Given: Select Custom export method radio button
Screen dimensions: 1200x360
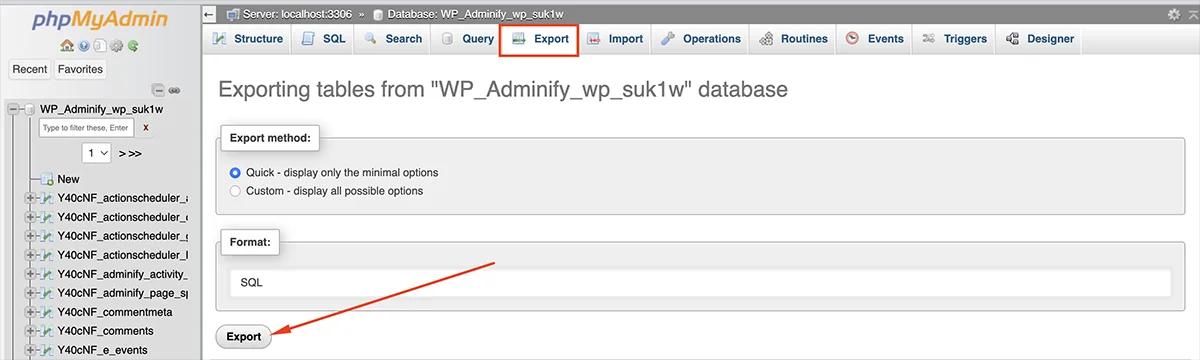Looking at the screenshot, I should click(x=236, y=190).
